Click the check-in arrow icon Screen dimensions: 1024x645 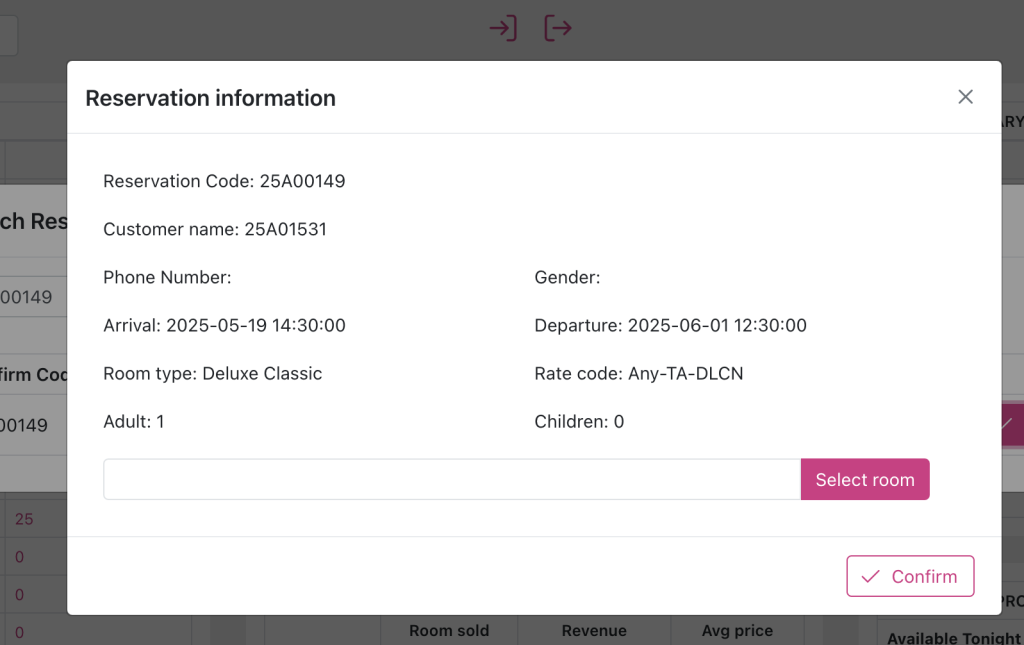pyautogui.click(x=502, y=28)
